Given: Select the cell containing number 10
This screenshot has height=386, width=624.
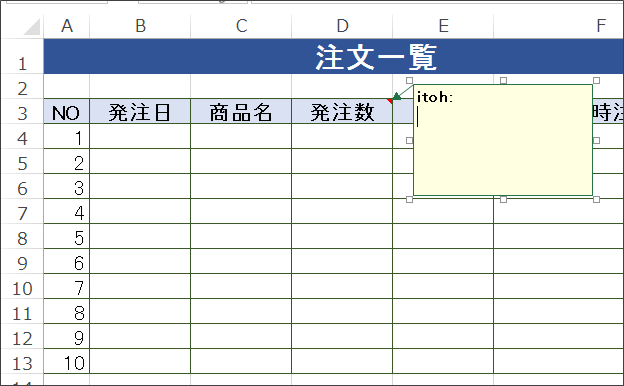Looking at the screenshot, I should click(66, 361).
